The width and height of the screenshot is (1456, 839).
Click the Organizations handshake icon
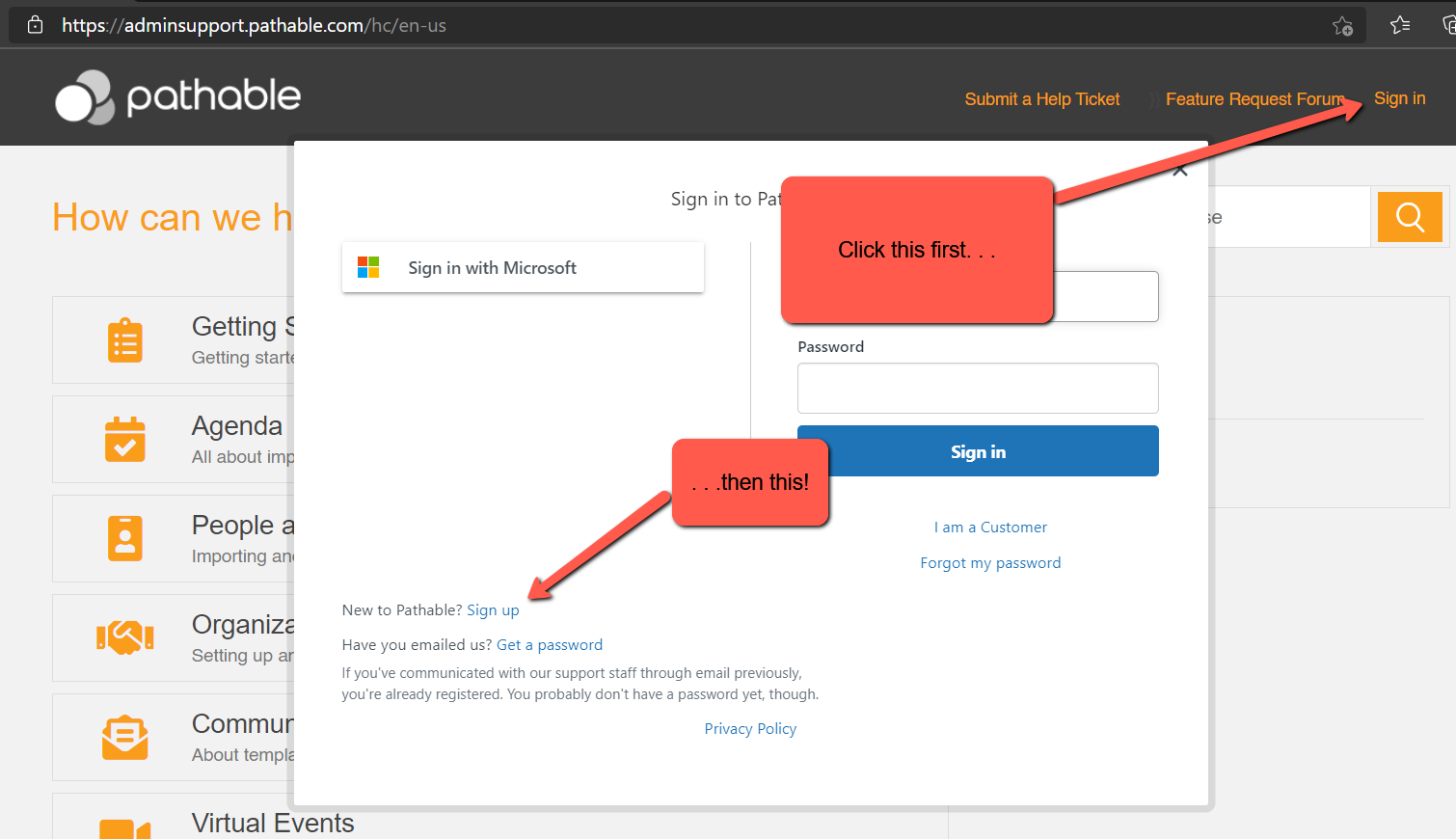coord(125,636)
